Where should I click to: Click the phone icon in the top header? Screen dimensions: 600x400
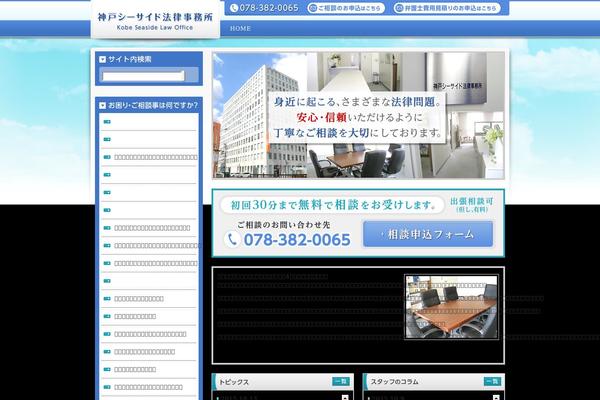click(x=234, y=8)
